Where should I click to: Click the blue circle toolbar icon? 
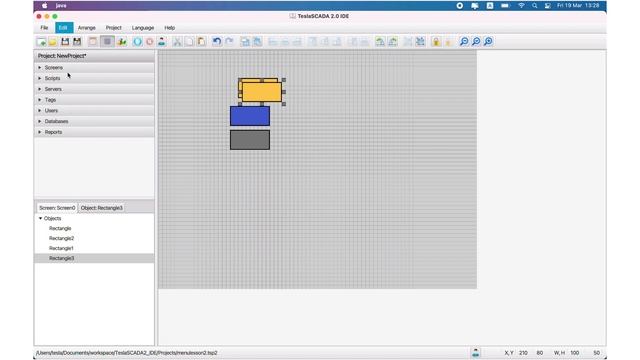137,42
